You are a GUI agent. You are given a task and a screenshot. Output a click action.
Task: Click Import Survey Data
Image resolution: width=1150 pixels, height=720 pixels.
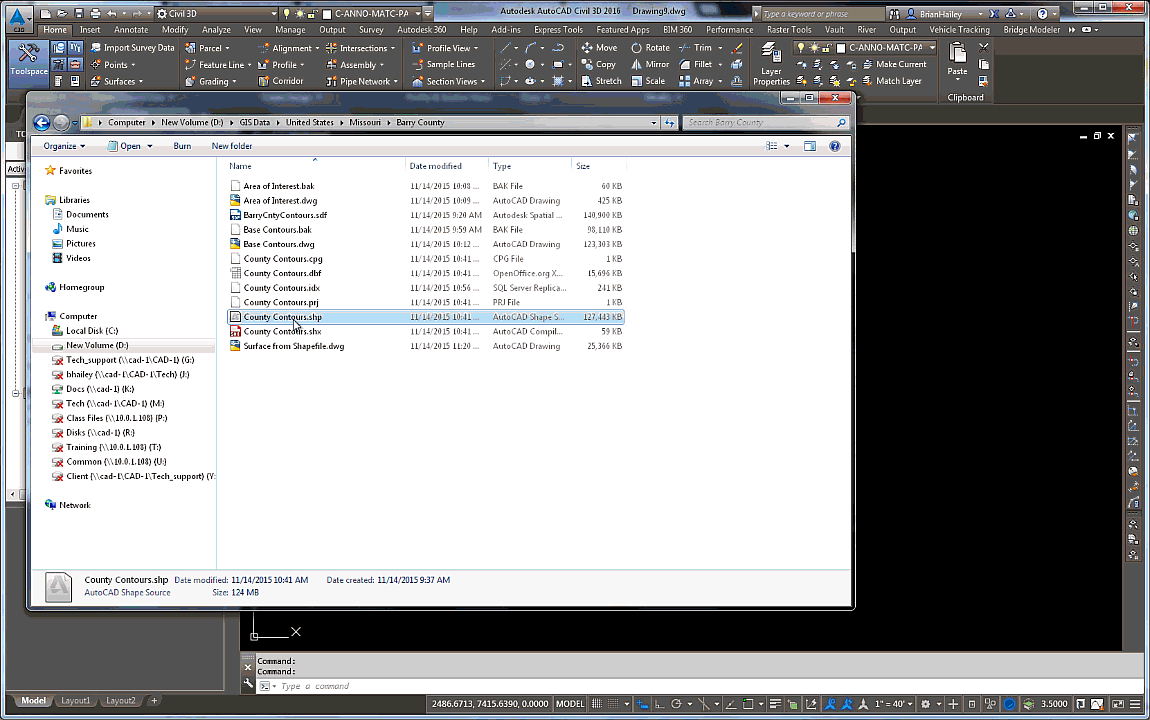[132, 48]
